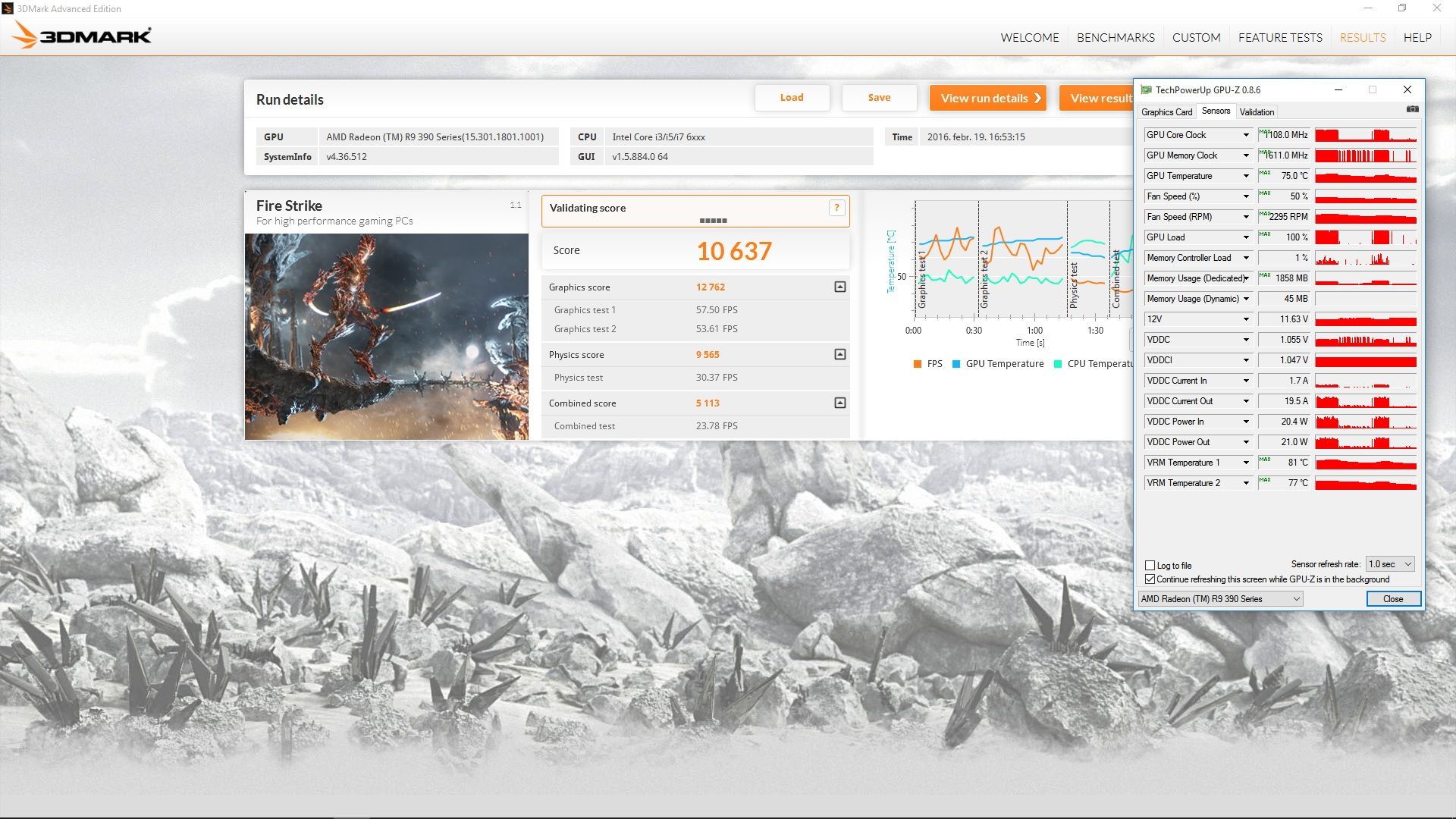Click the 10 637 overall score

click(x=734, y=251)
